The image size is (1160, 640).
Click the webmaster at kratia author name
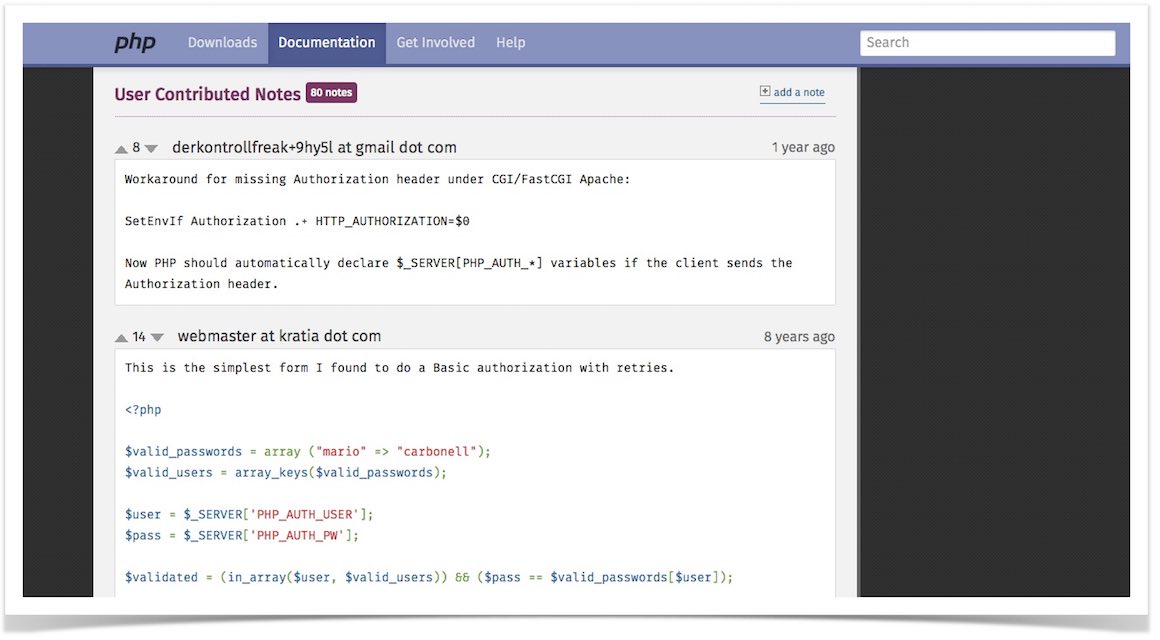(x=279, y=336)
